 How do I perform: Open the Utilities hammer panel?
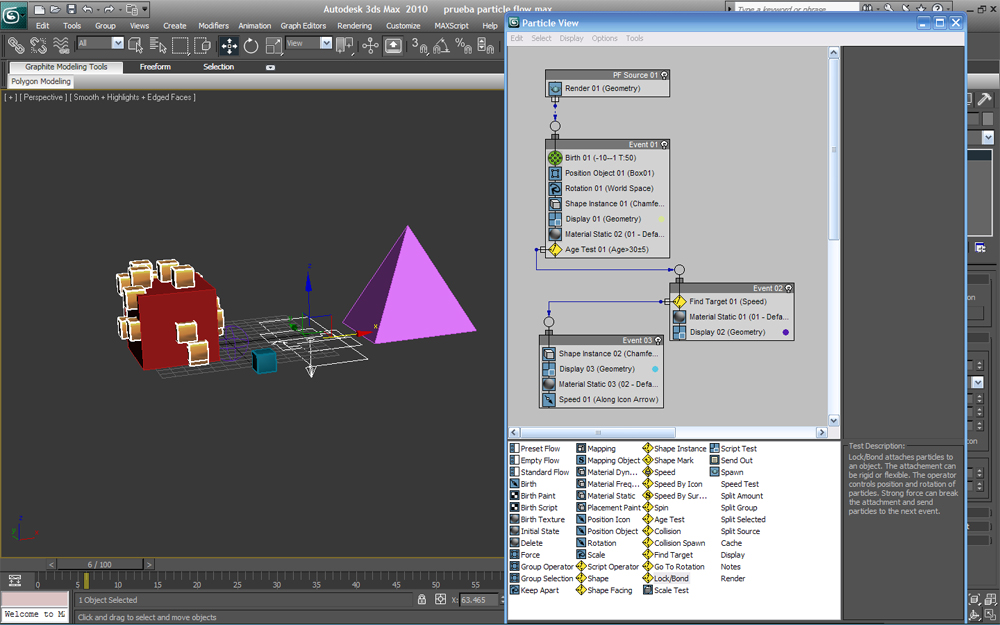985,98
